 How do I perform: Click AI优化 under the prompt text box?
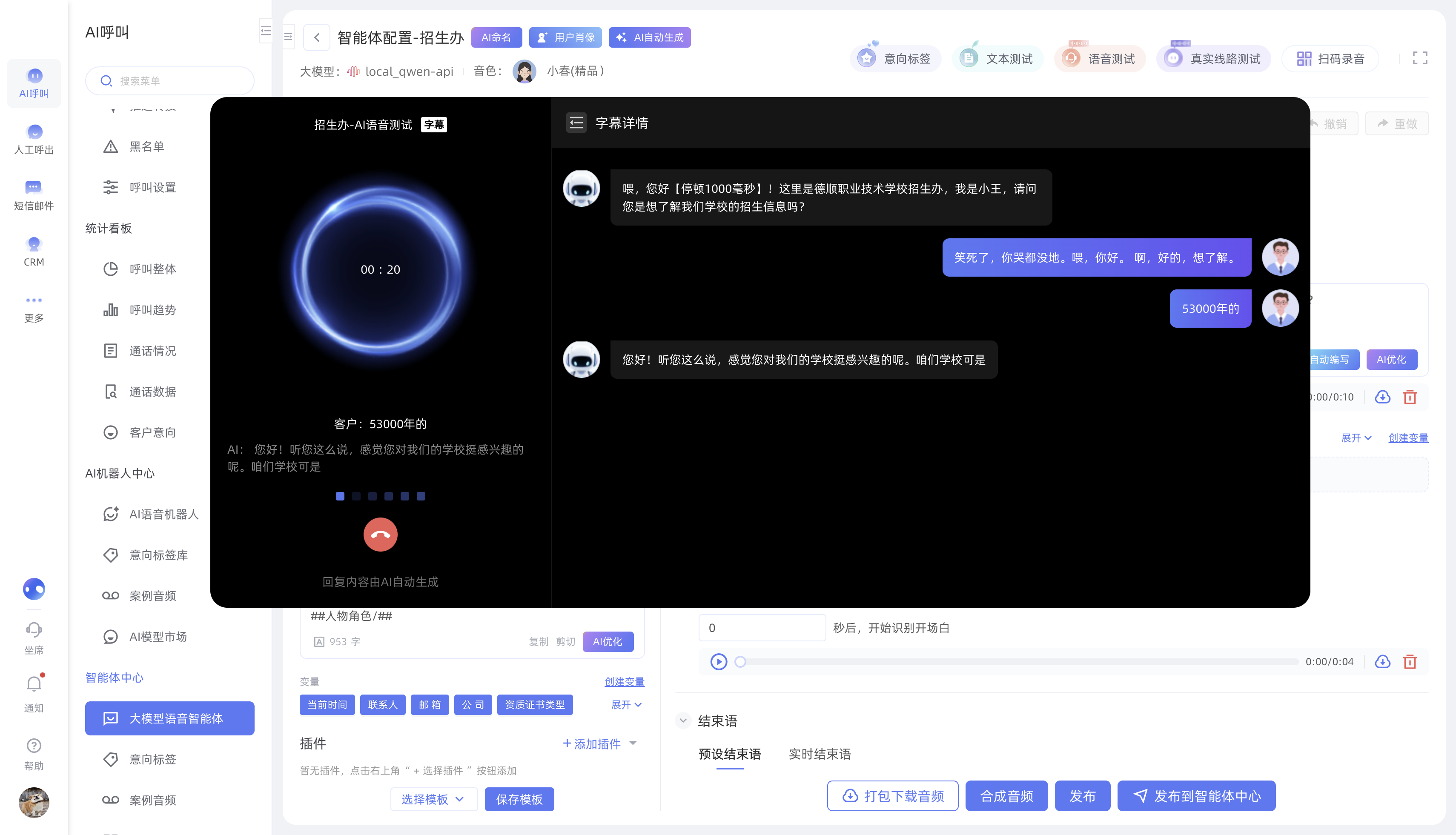coord(608,642)
